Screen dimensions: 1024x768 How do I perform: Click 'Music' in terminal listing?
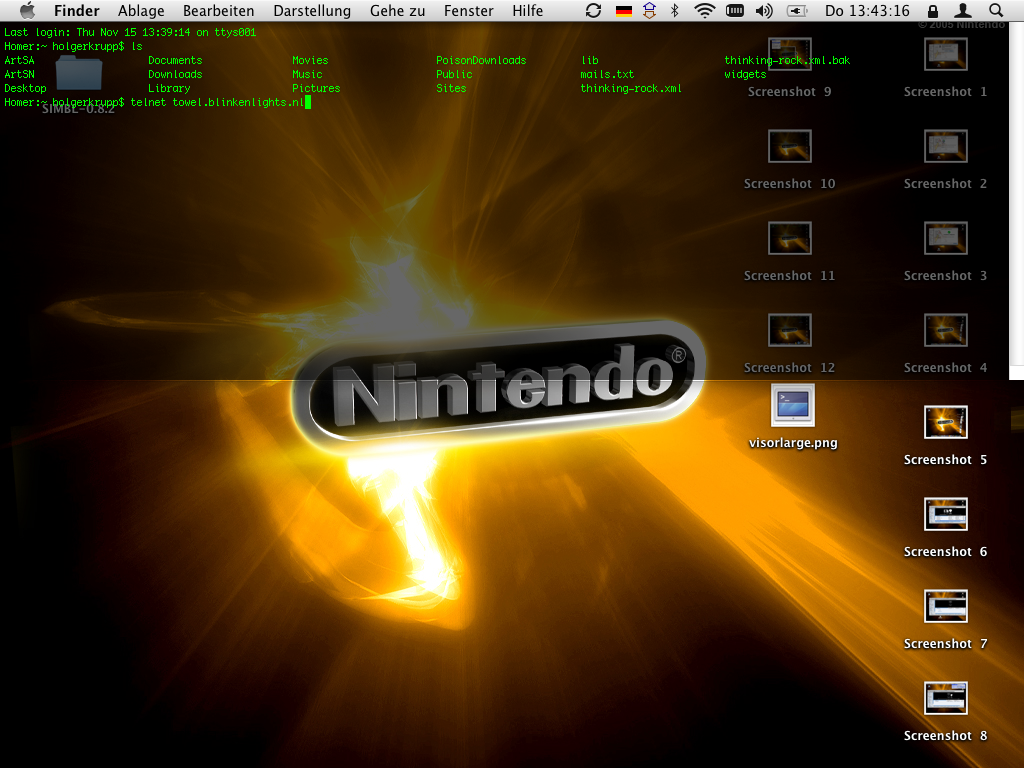click(x=307, y=74)
